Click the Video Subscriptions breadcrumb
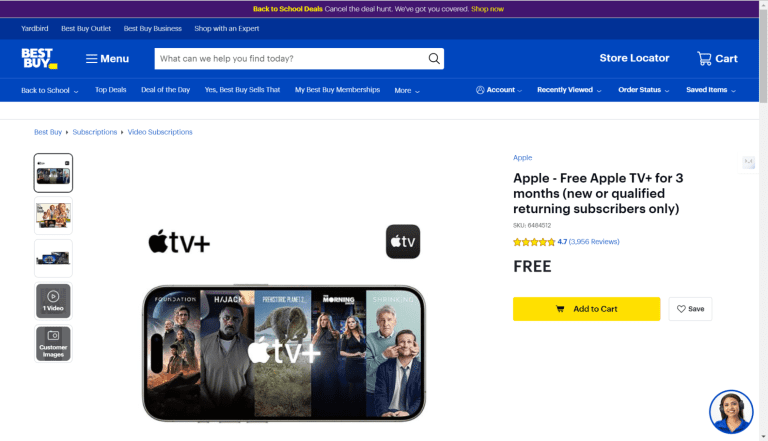768x441 pixels. pos(160,132)
